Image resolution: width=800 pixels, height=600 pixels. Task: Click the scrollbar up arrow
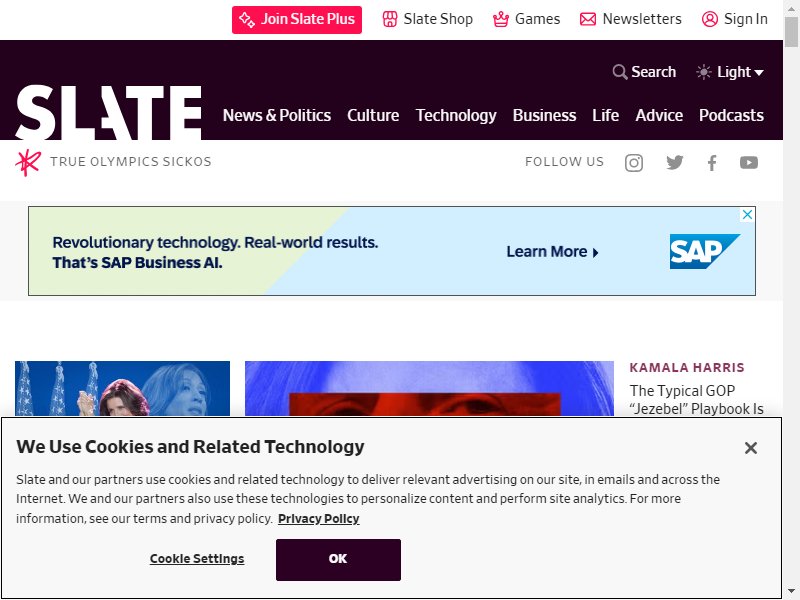pos(791,8)
